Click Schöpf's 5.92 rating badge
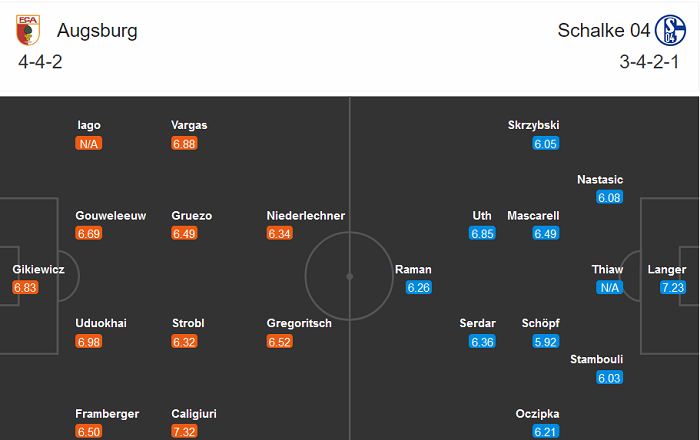 coord(545,342)
